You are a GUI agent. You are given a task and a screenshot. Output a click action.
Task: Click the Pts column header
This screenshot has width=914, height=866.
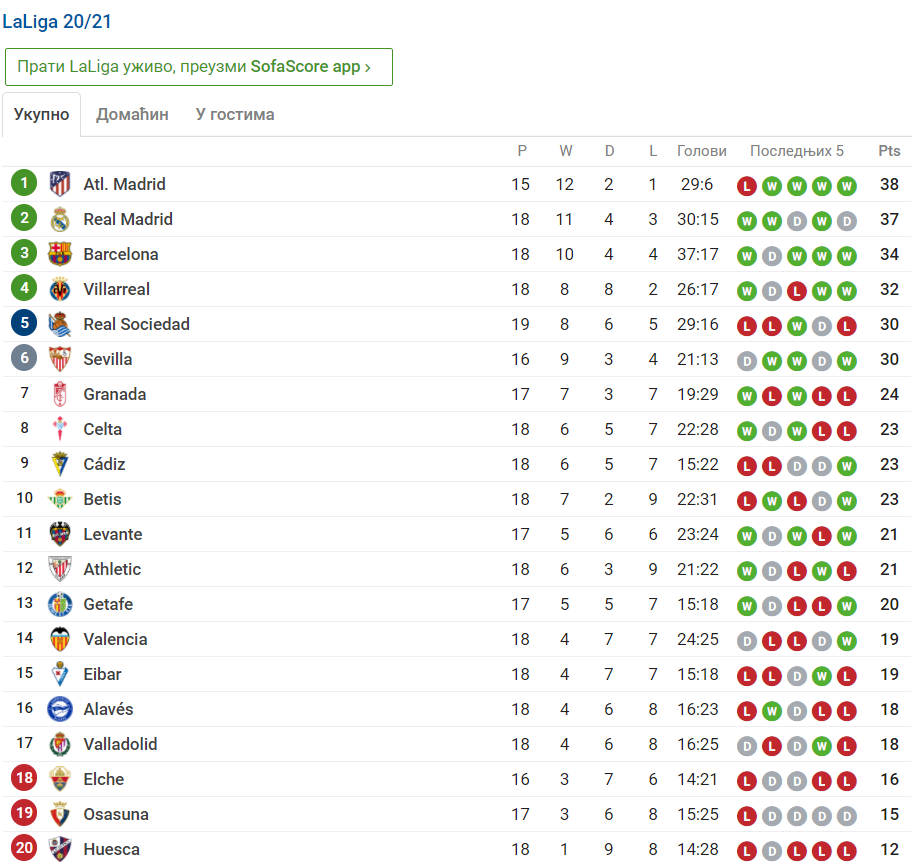click(x=889, y=151)
